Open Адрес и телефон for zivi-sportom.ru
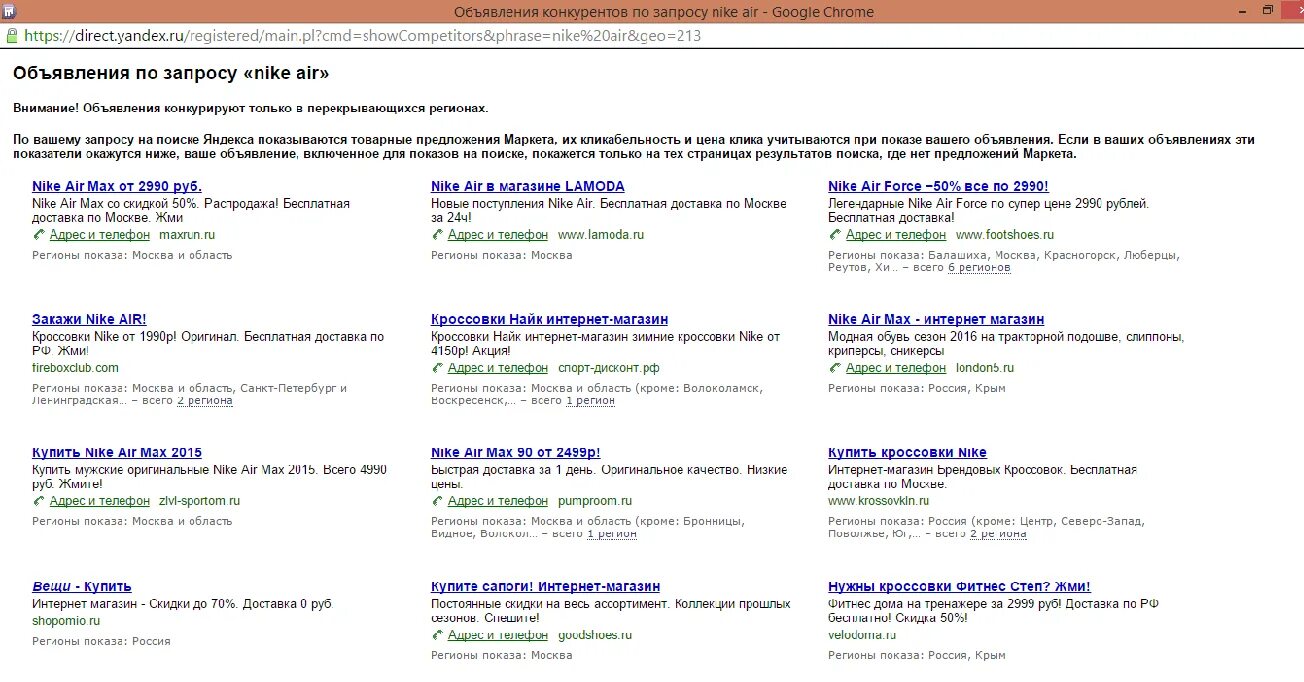The width and height of the screenshot is (1304, 682). pyautogui.click(x=100, y=501)
